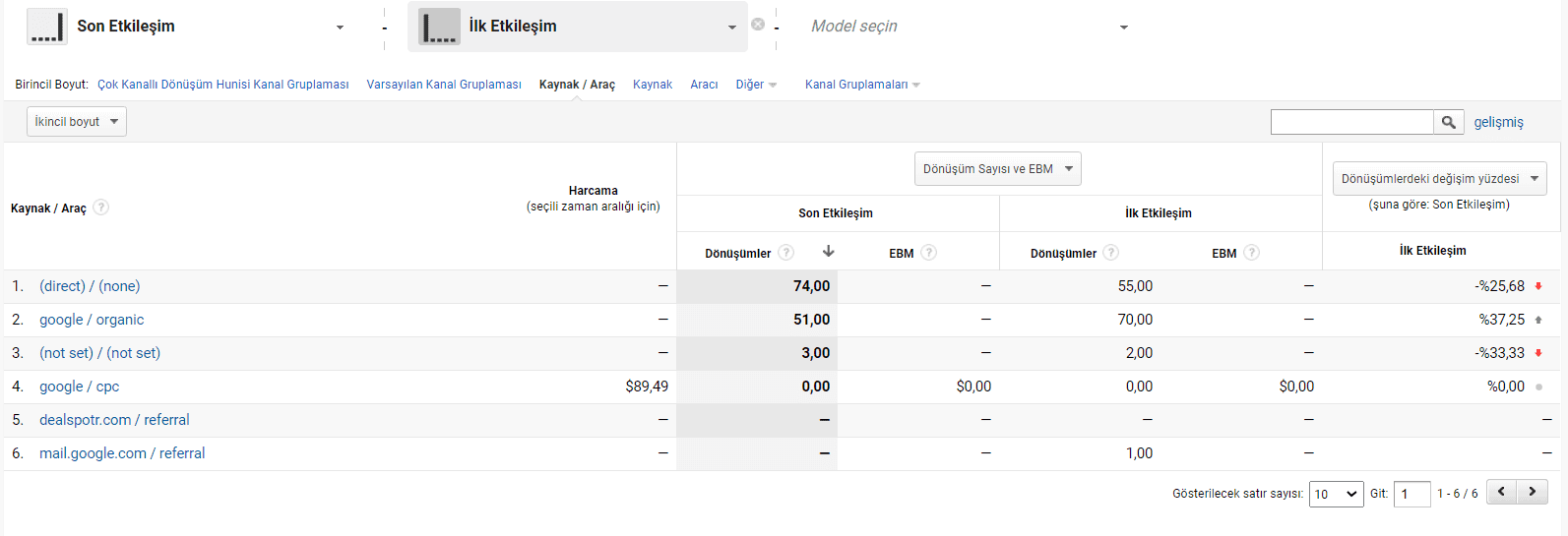Click help icon beside Son Etkileşim Dönüşümler
The image size is (1568, 536).
coord(785,253)
